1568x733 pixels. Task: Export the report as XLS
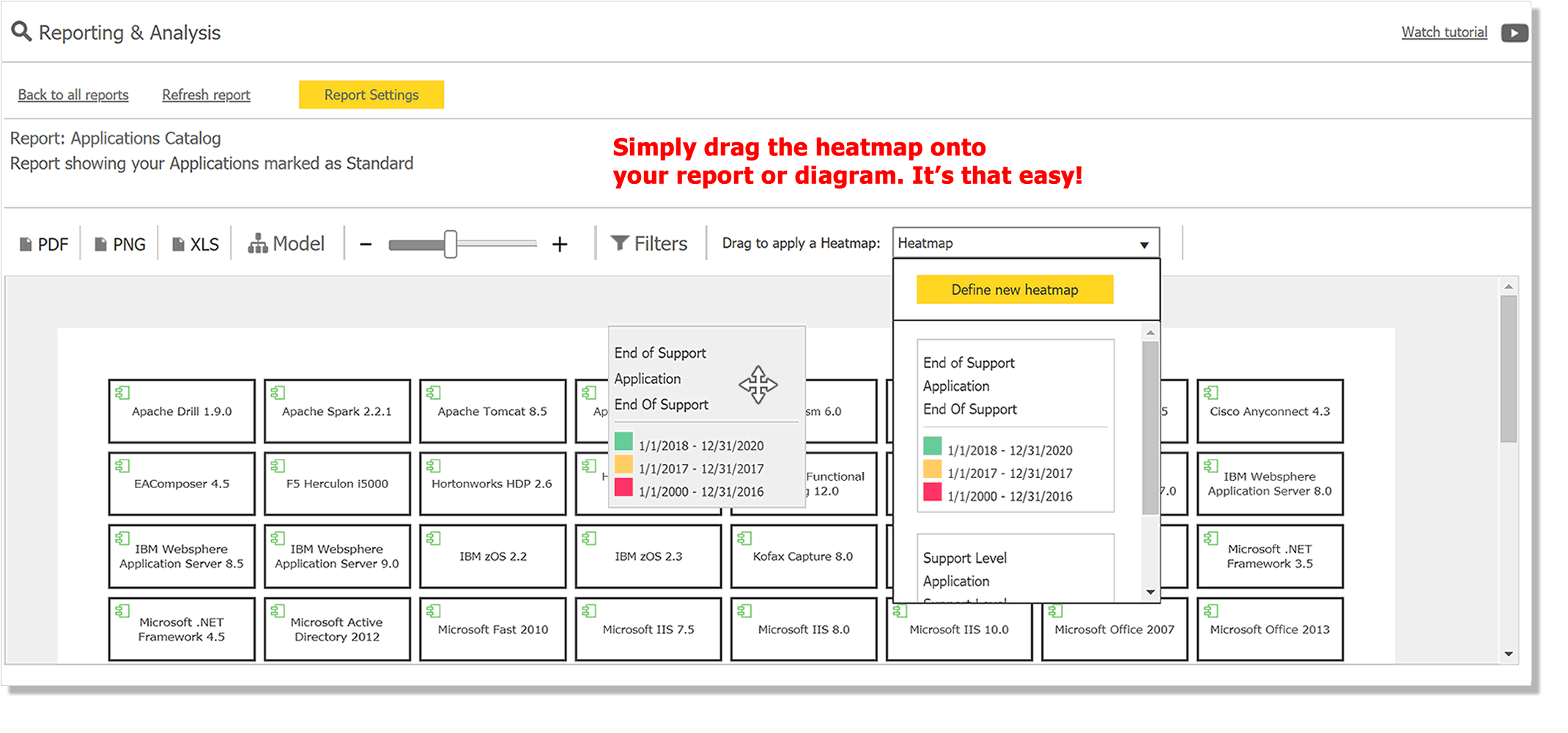pos(196,244)
